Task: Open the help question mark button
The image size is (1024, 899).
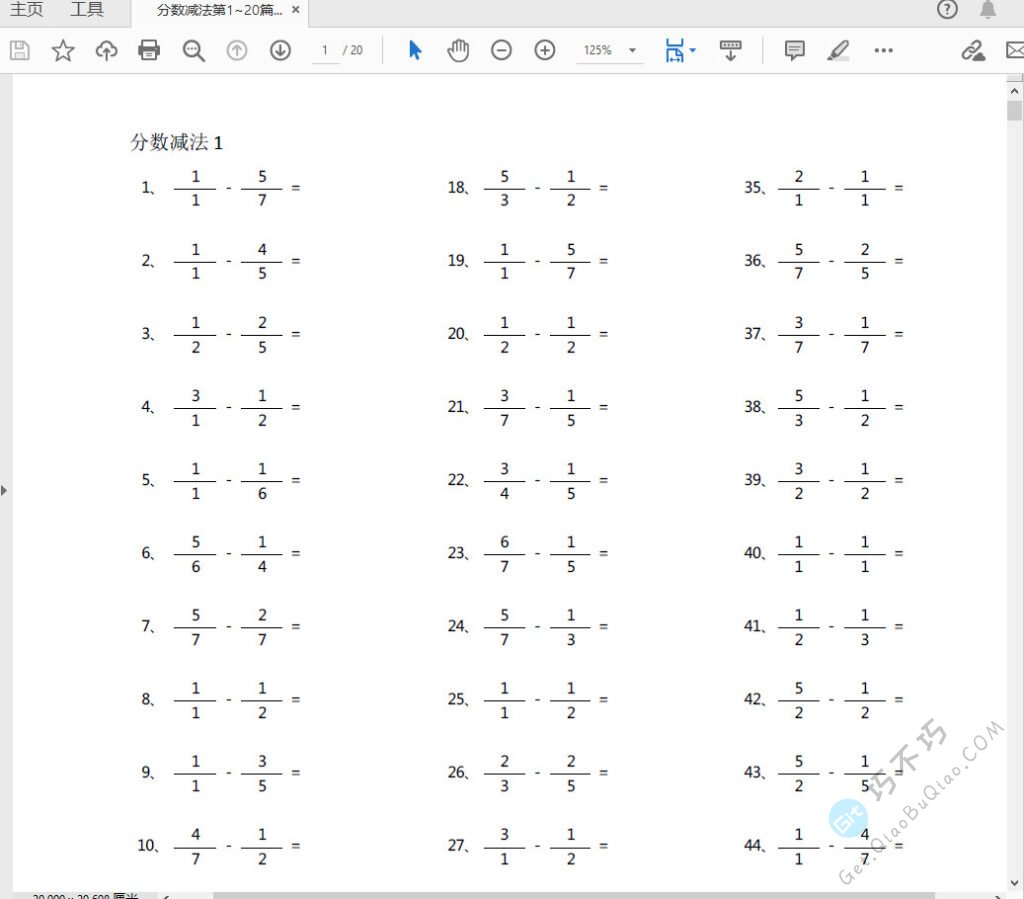Action: pos(947,11)
